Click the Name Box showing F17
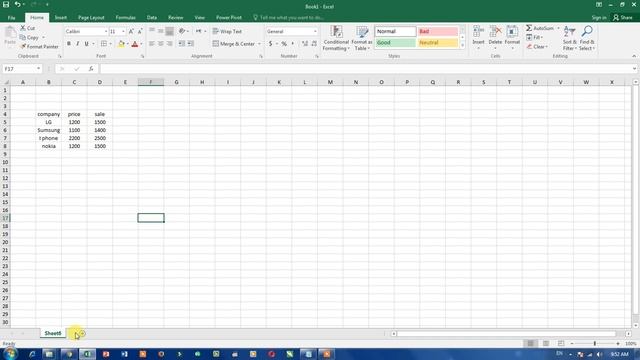640x360 pixels. (x=22, y=69)
